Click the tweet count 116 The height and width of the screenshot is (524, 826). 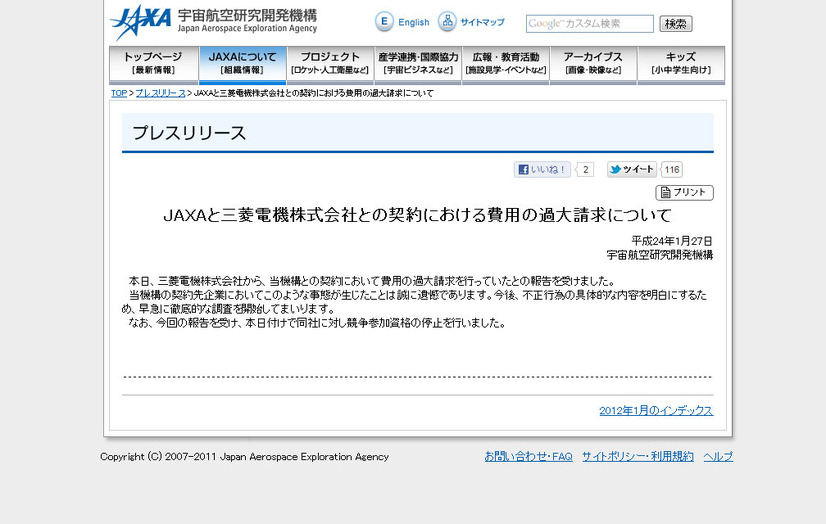pyautogui.click(x=672, y=170)
